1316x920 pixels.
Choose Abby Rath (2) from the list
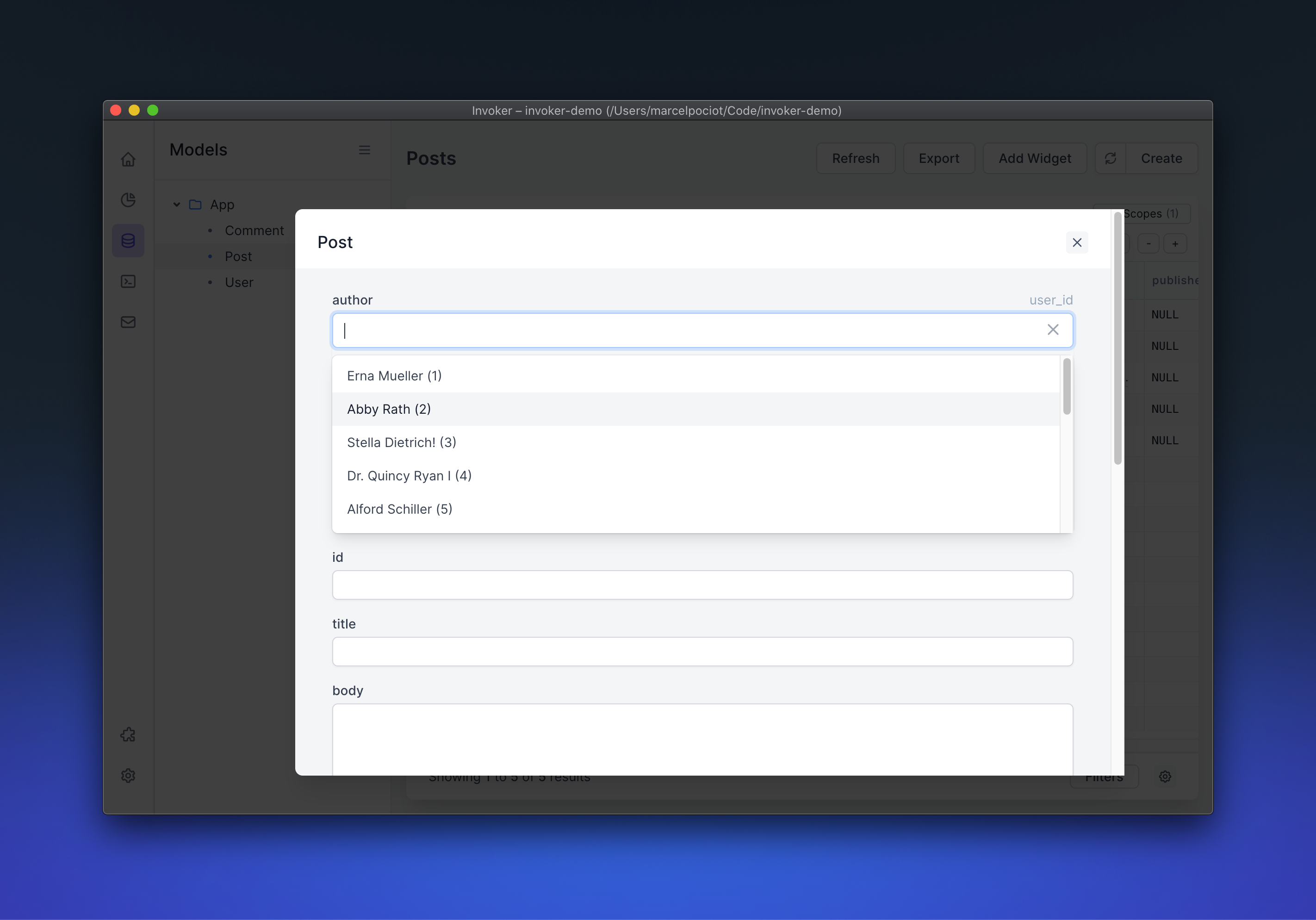pos(696,409)
